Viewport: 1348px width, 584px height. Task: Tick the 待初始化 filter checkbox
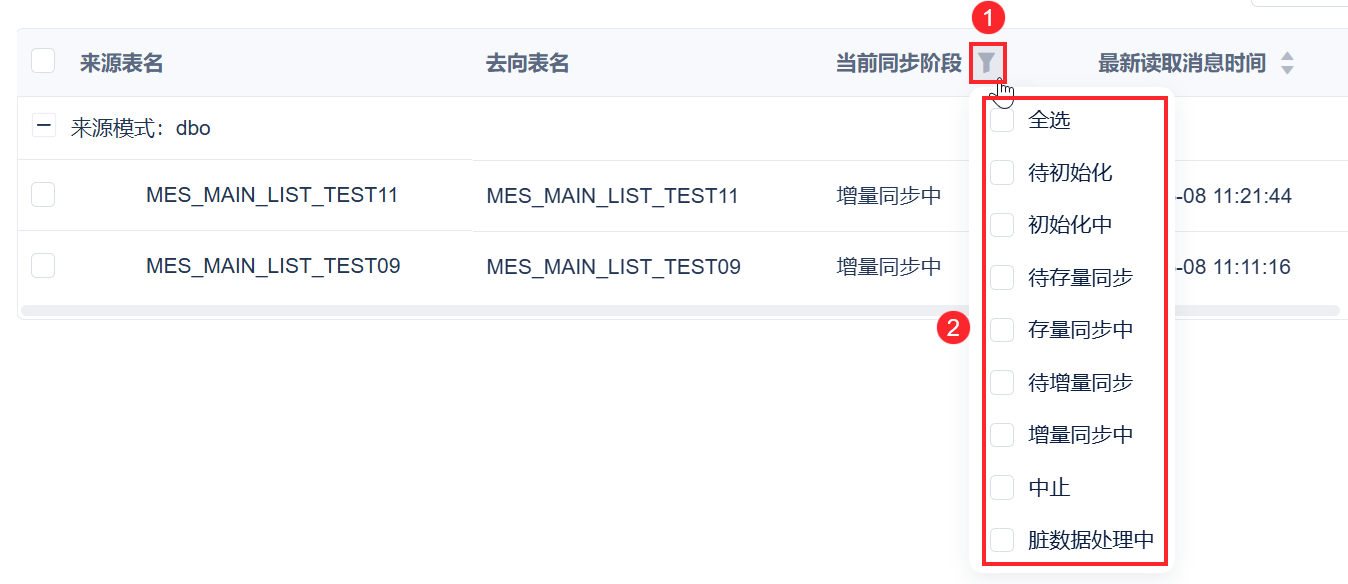click(1002, 173)
